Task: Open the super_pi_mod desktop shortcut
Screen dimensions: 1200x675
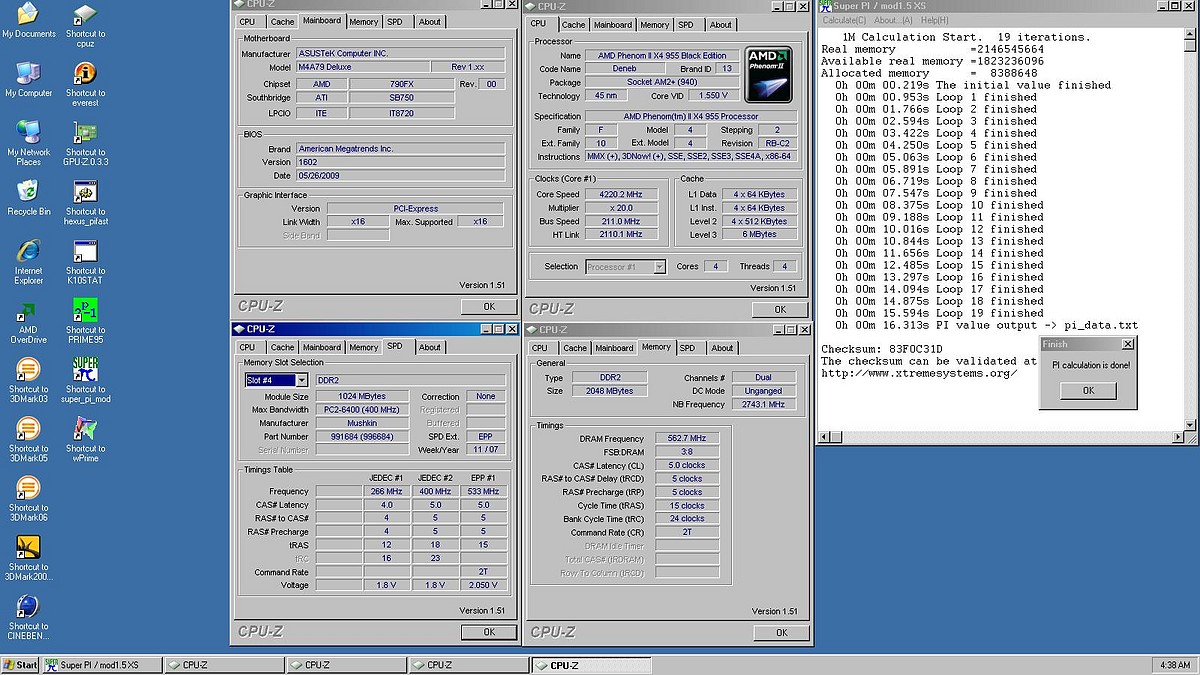Action: click(85, 371)
